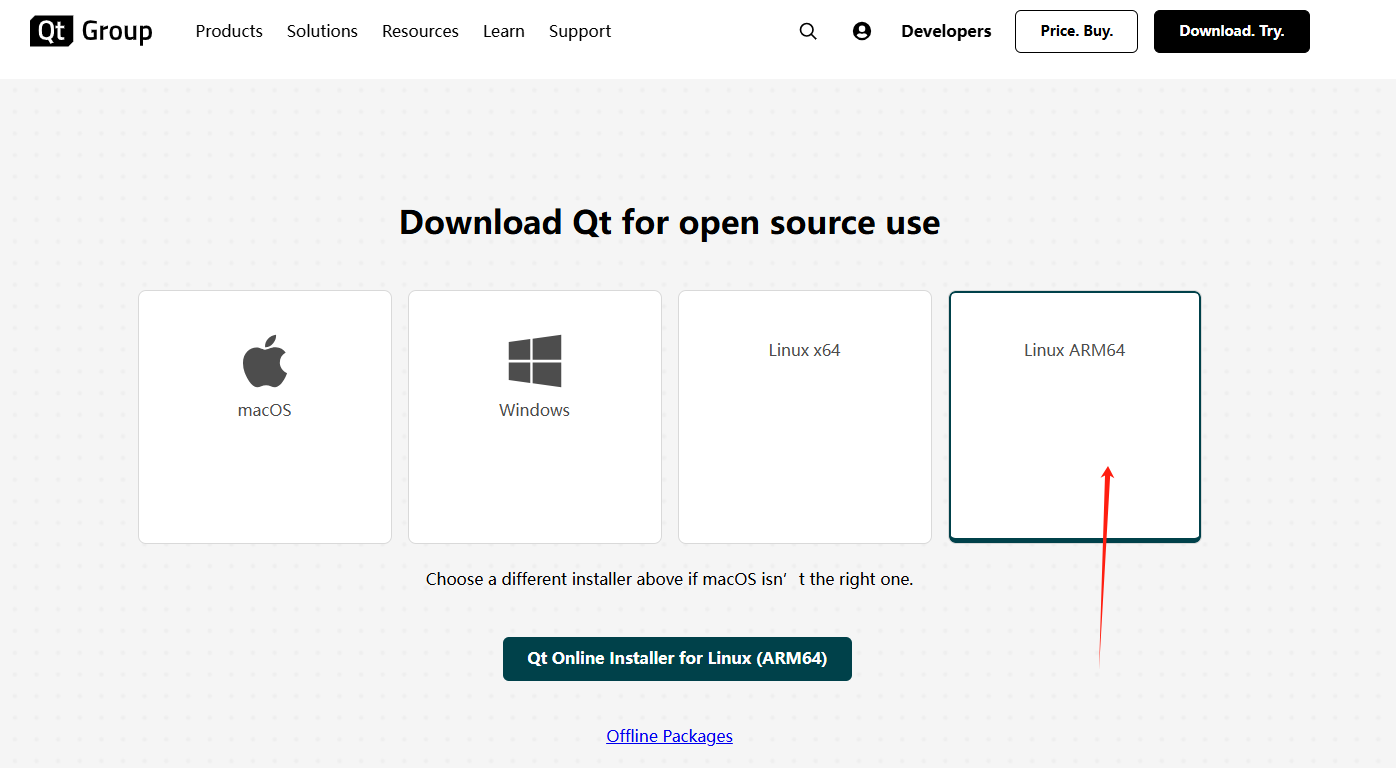This screenshot has width=1396, height=768.
Task: Click the Price. Buy. button
Action: [1076, 31]
